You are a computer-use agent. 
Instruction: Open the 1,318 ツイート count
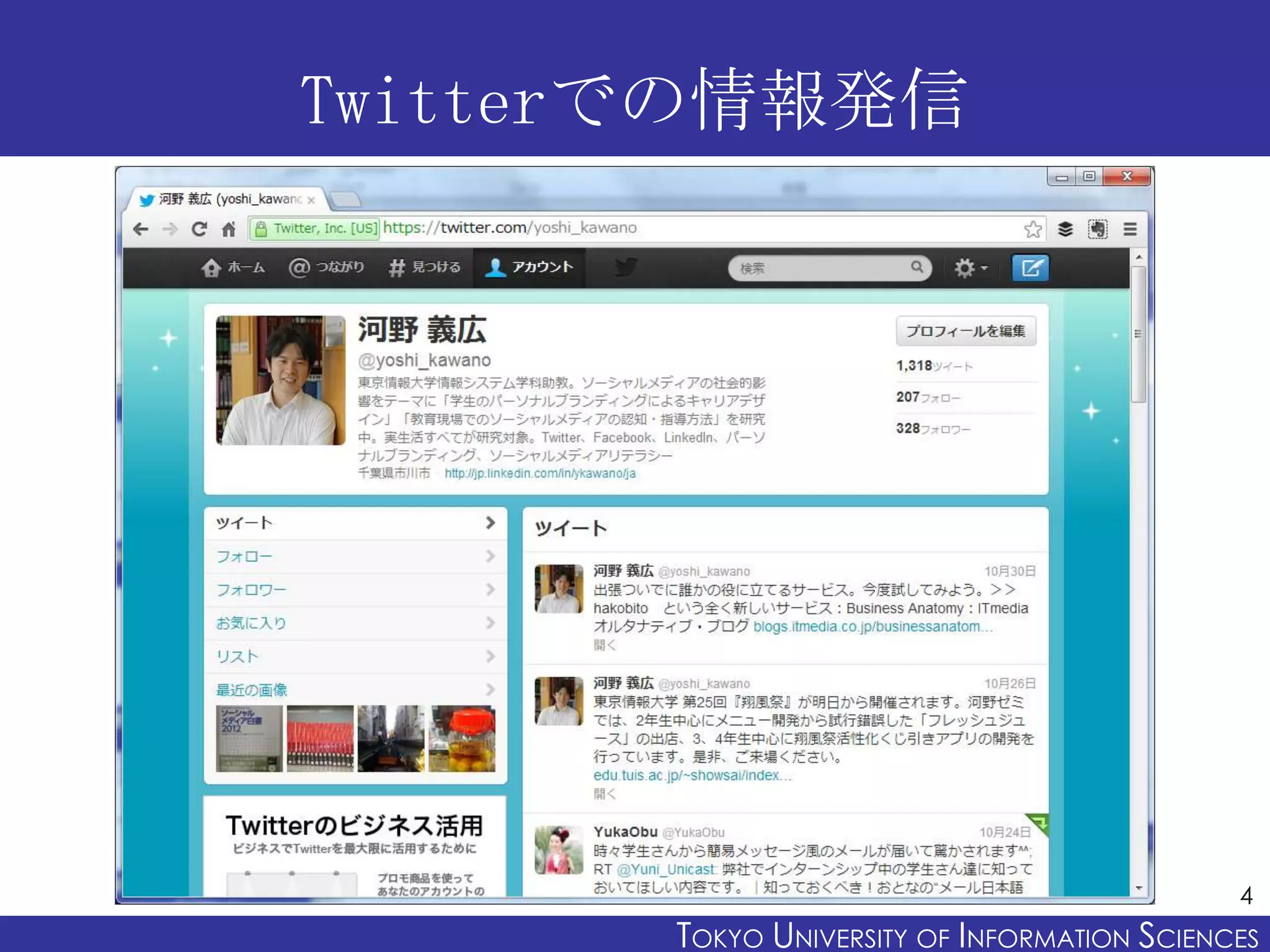point(934,366)
